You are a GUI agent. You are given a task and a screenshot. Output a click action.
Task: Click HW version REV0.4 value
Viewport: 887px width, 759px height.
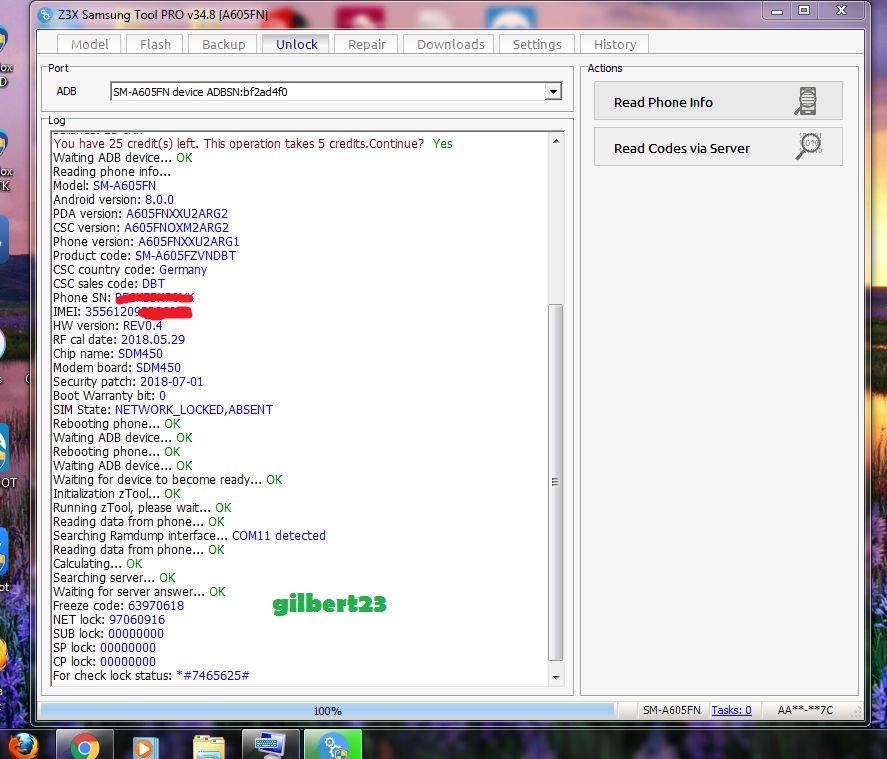[142, 326]
